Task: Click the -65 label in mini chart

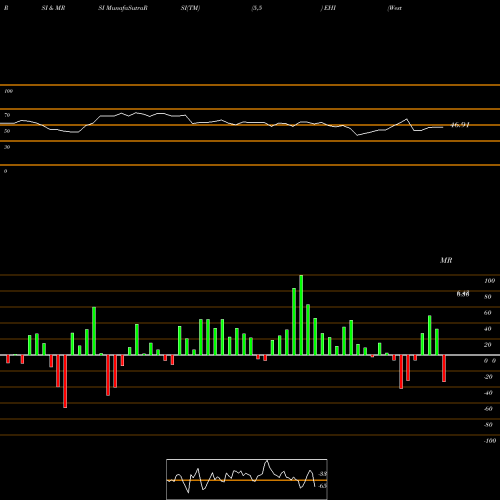Action: click(322, 486)
